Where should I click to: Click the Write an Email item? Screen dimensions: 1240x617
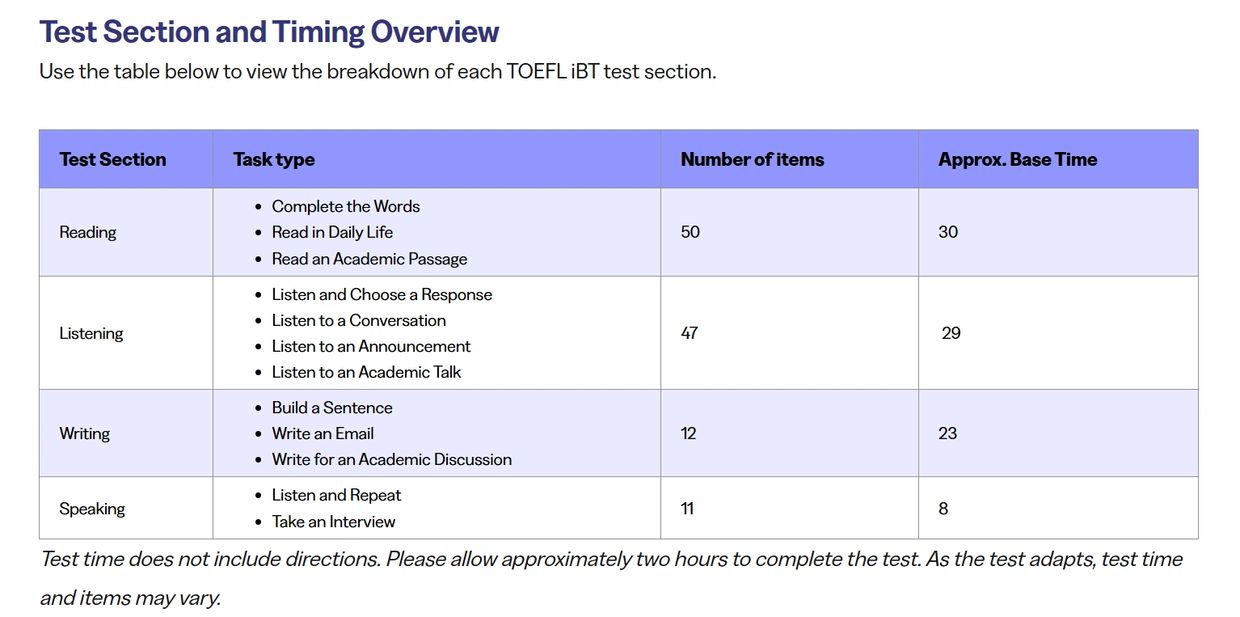[323, 433]
